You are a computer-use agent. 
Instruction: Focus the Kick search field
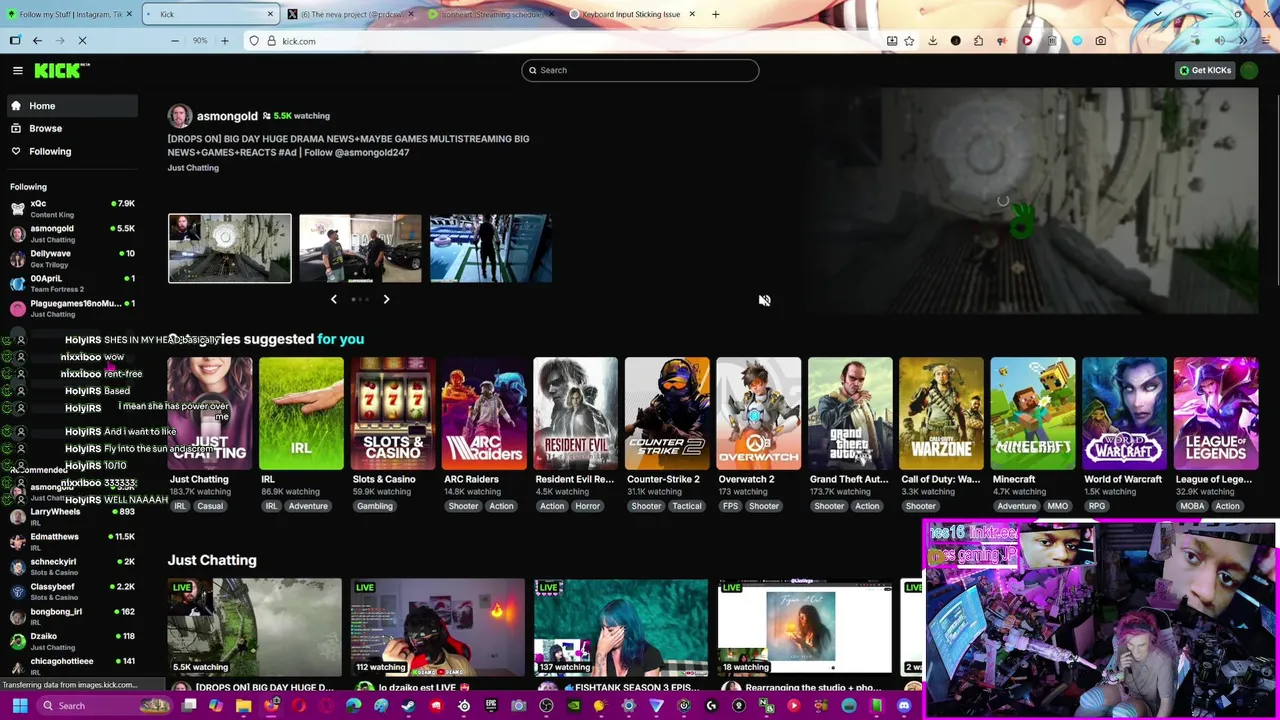(x=640, y=70)
